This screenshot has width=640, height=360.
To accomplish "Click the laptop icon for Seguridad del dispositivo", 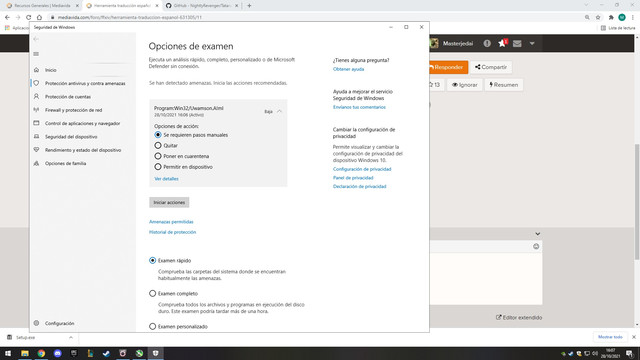I will [x=36, y=136].
